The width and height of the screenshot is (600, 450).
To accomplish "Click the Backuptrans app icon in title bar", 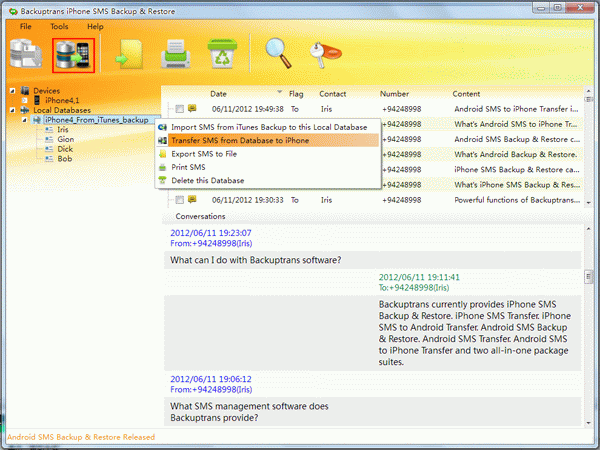I will click(x=13, y=11).
